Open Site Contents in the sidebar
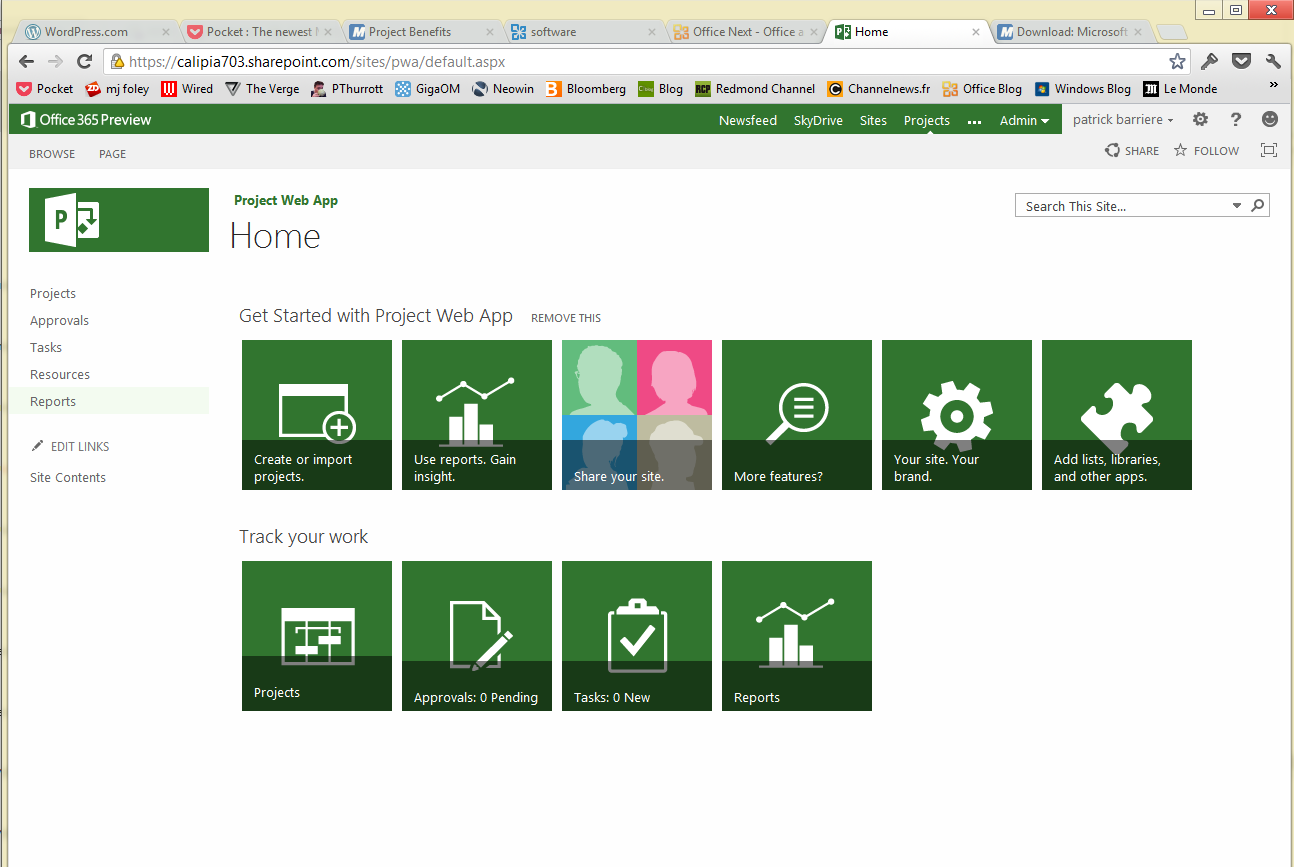1294x867 pixels. point(68,478)
